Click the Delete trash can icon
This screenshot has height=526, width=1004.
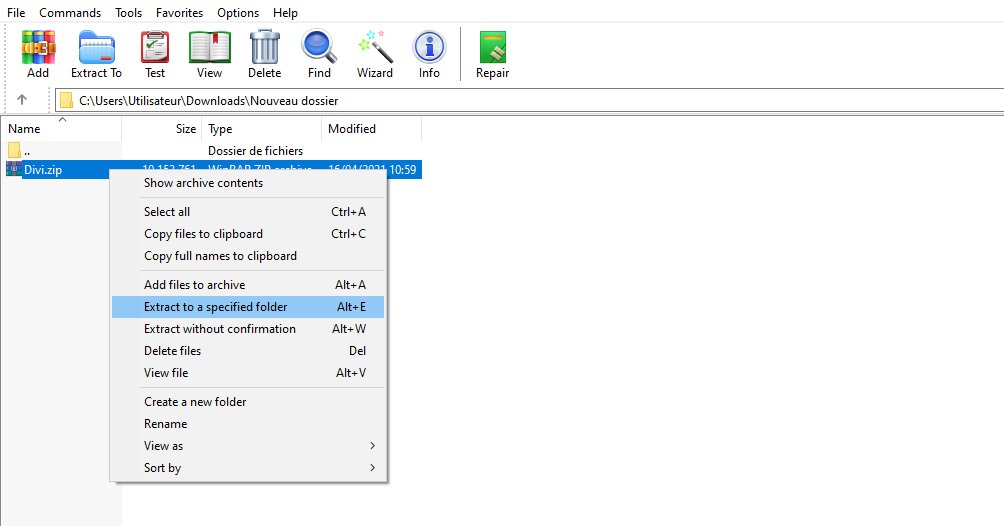[264, 54]
